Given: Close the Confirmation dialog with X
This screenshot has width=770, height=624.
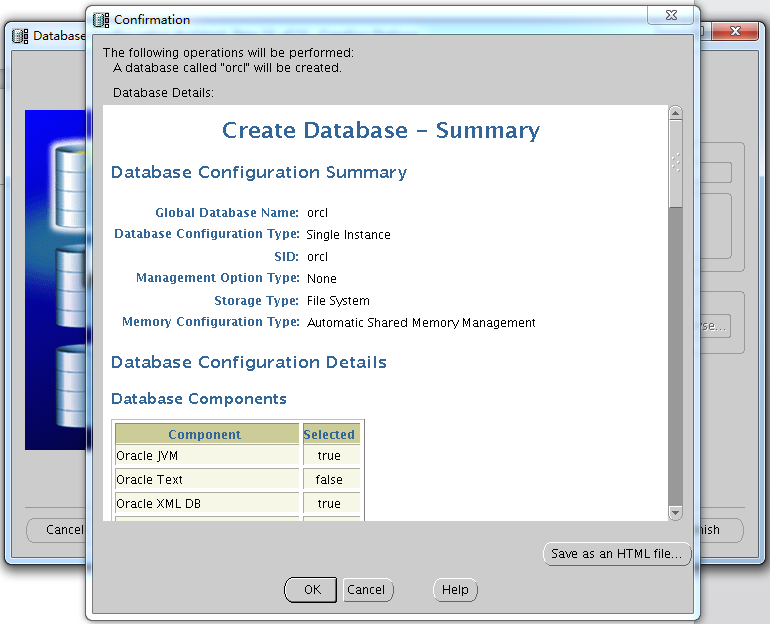Looking at the screenshot, I should point(671,15).
